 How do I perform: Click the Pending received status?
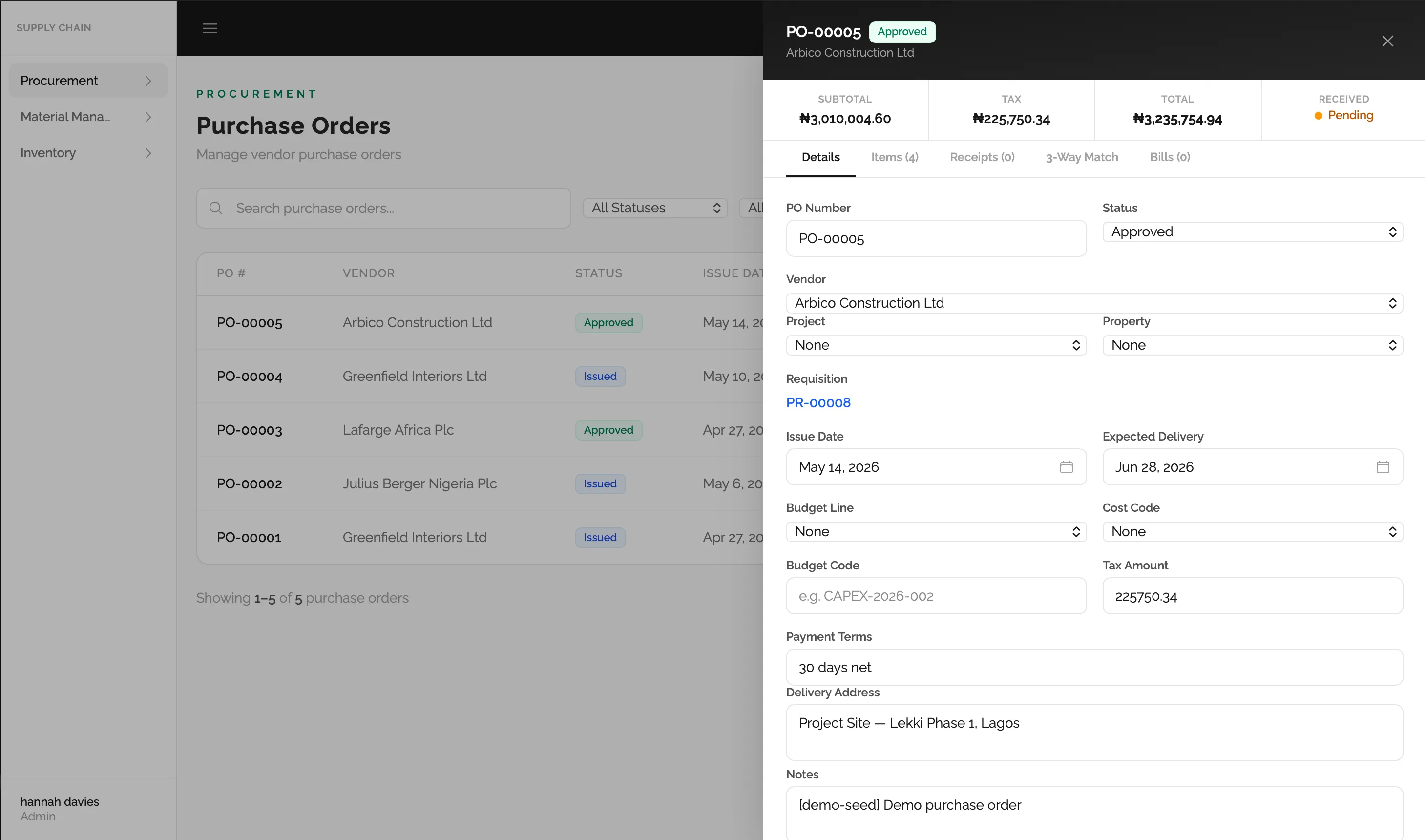point(1343,115)
